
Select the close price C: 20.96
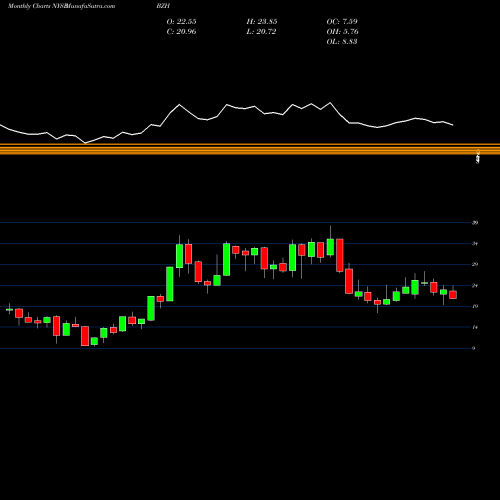pyautogui.click(x=181, y=32)
